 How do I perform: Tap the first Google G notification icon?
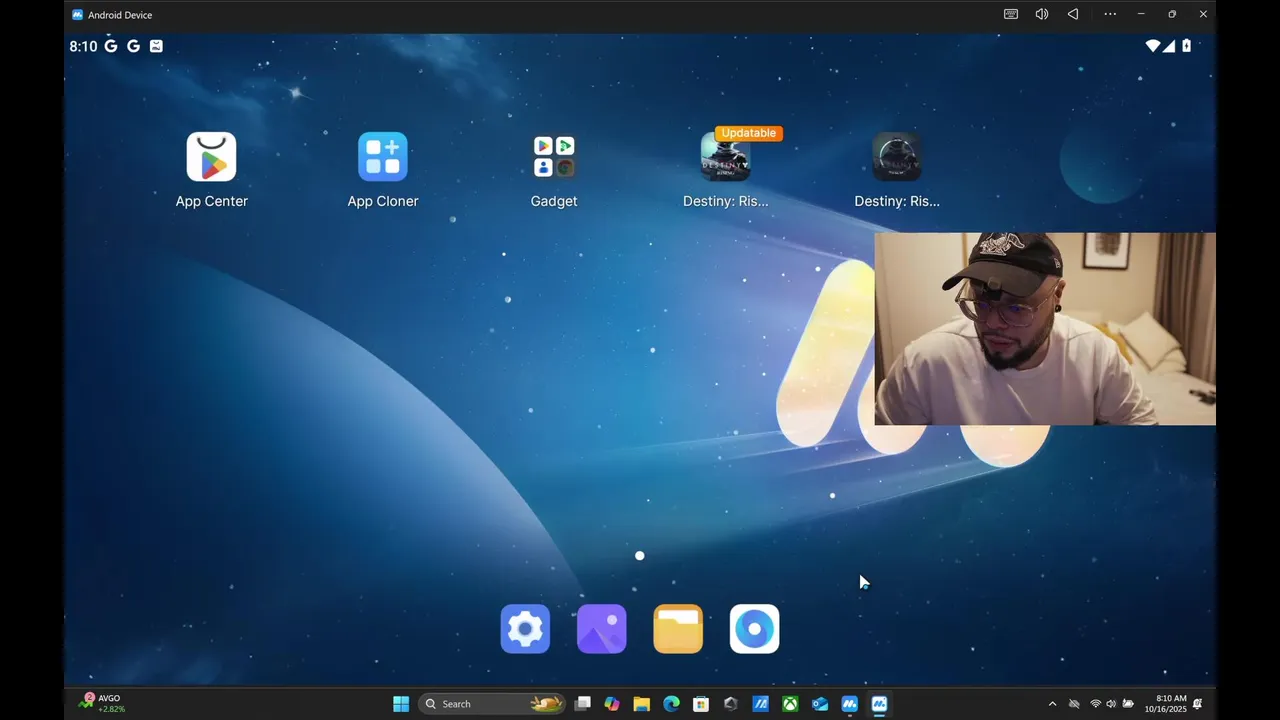pos(111,46)
